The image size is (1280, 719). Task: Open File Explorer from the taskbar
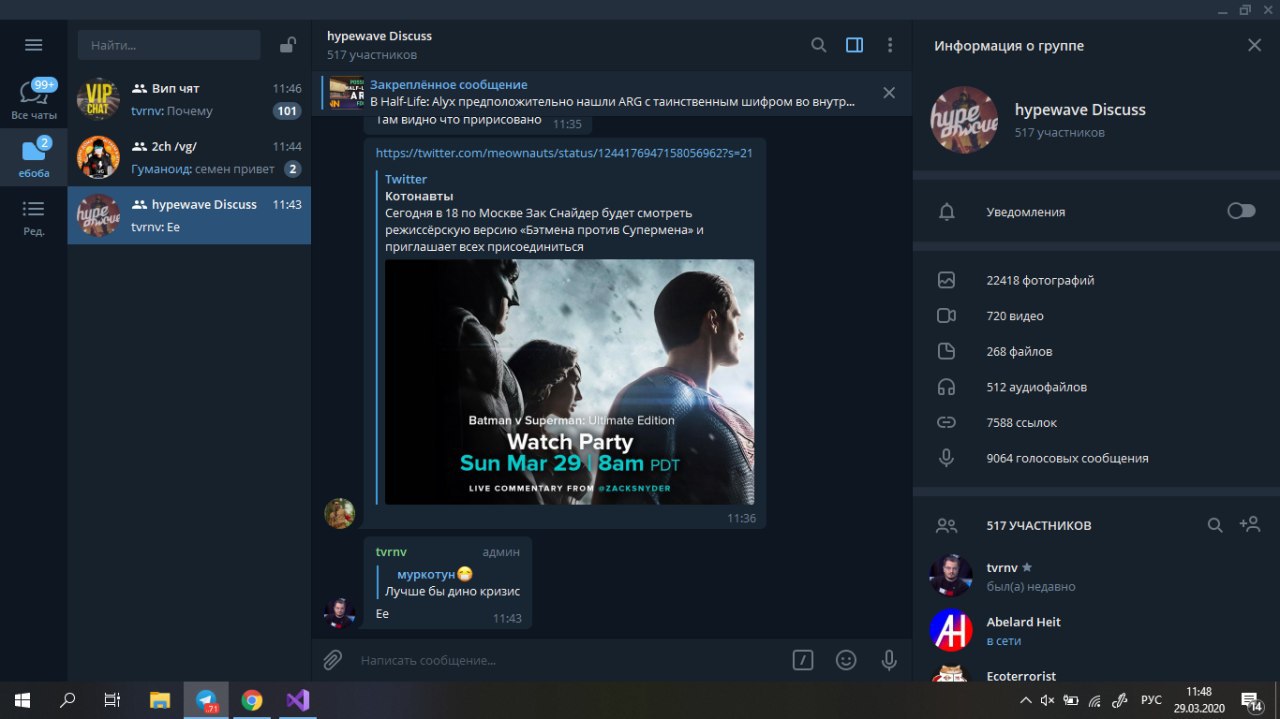coord(160,700)
